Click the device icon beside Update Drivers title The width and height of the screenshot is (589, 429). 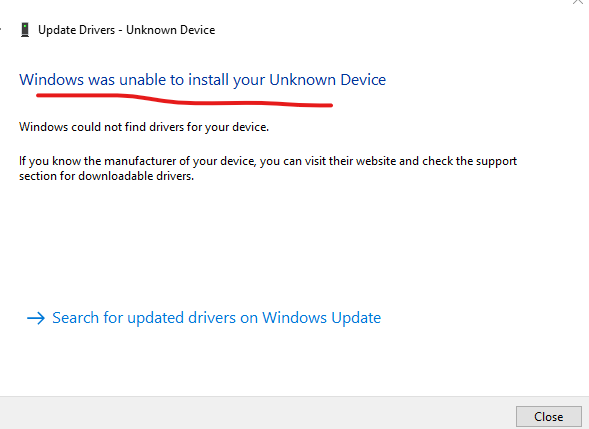25,30
